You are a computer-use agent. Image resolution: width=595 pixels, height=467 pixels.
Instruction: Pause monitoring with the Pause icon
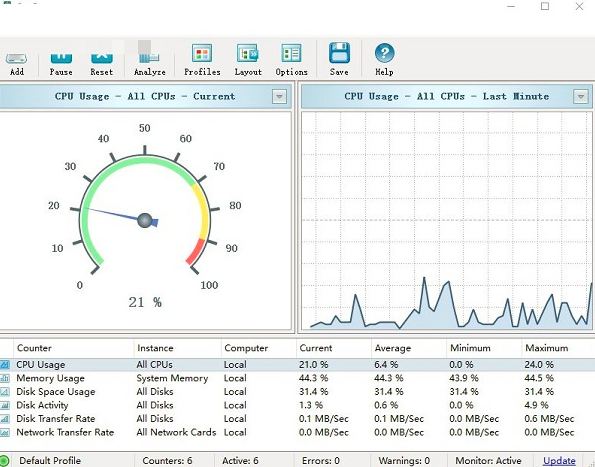61,58
